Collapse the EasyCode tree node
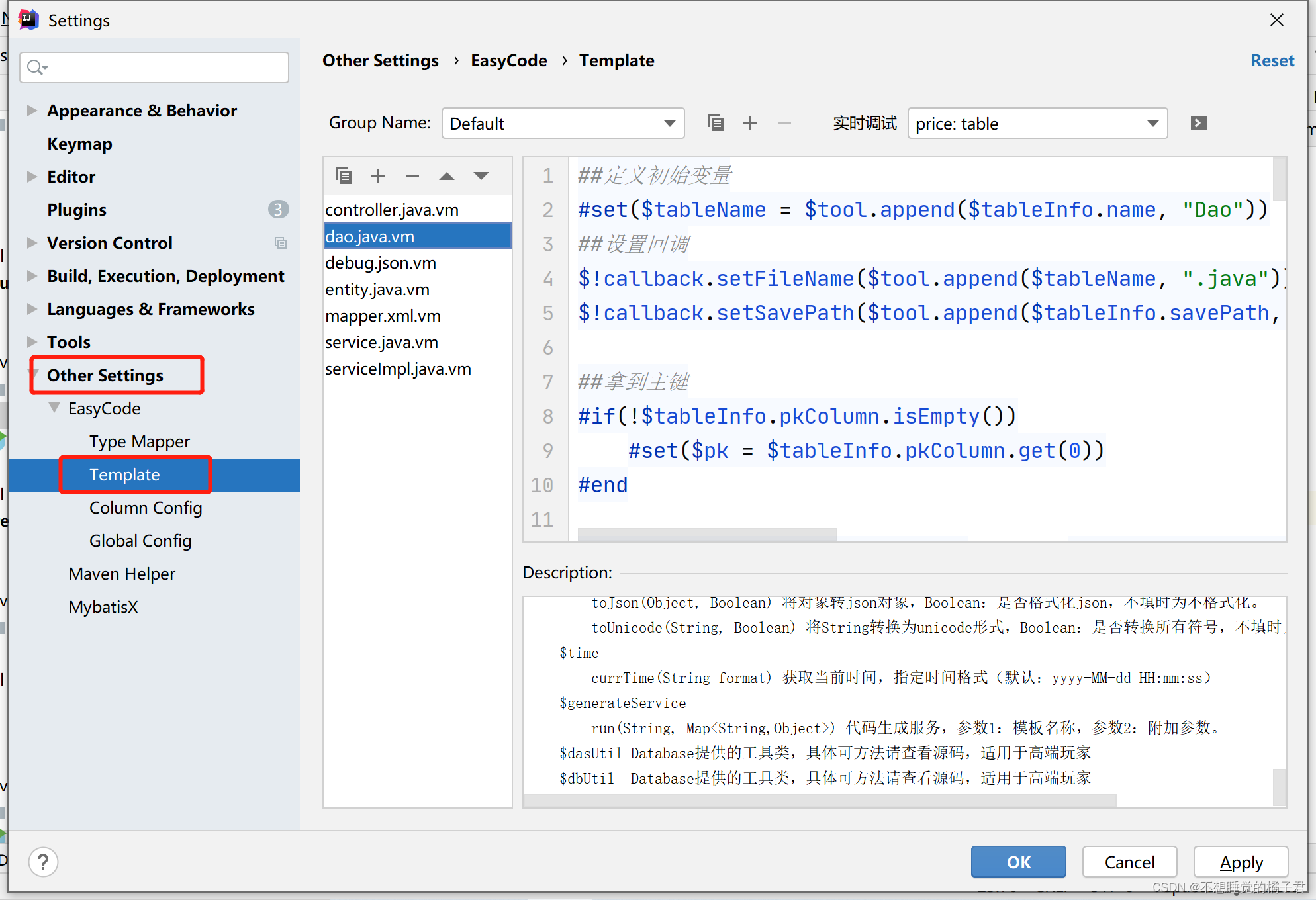 pos(54,408)
